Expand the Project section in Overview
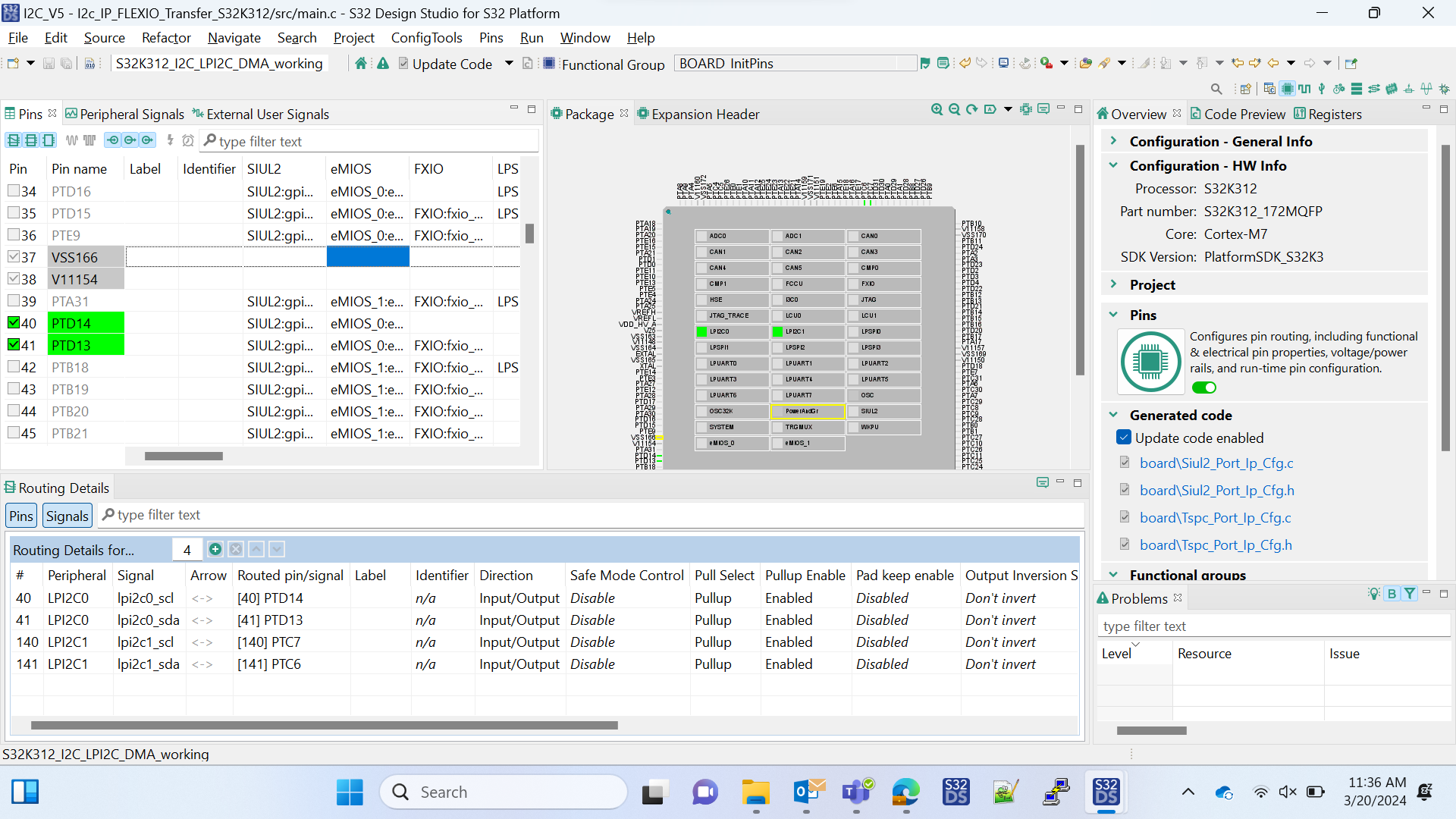Screen dimensions: 1456x819 pos(1114,284)
